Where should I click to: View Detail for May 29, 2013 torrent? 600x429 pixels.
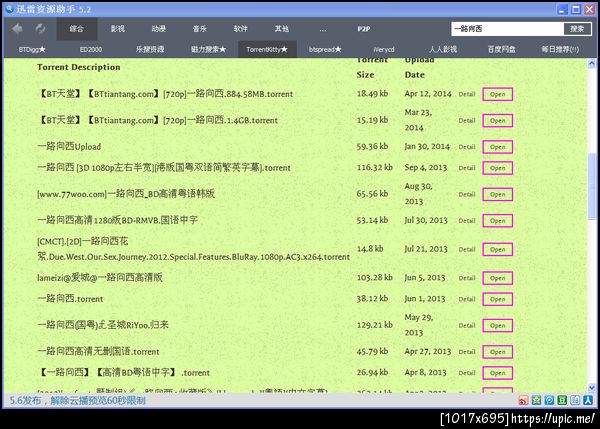click(467, 326)
